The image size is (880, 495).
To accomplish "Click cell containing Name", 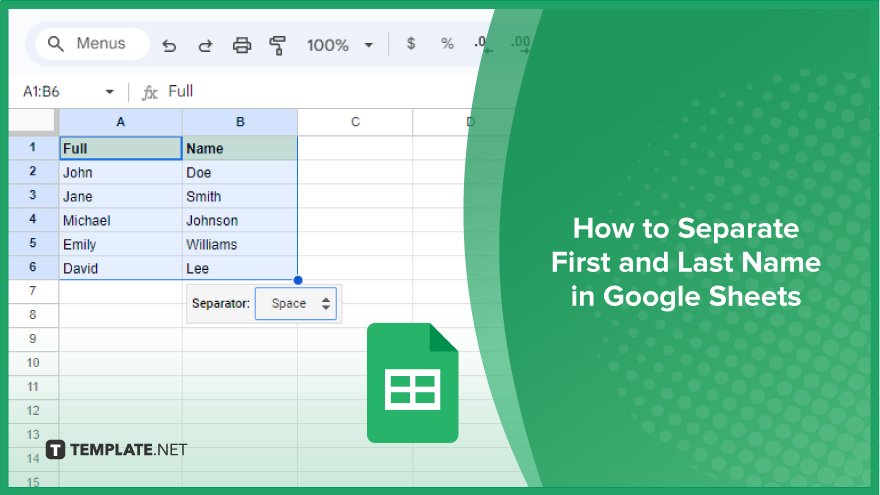I will pyautogui.click(x=240, y=148).
